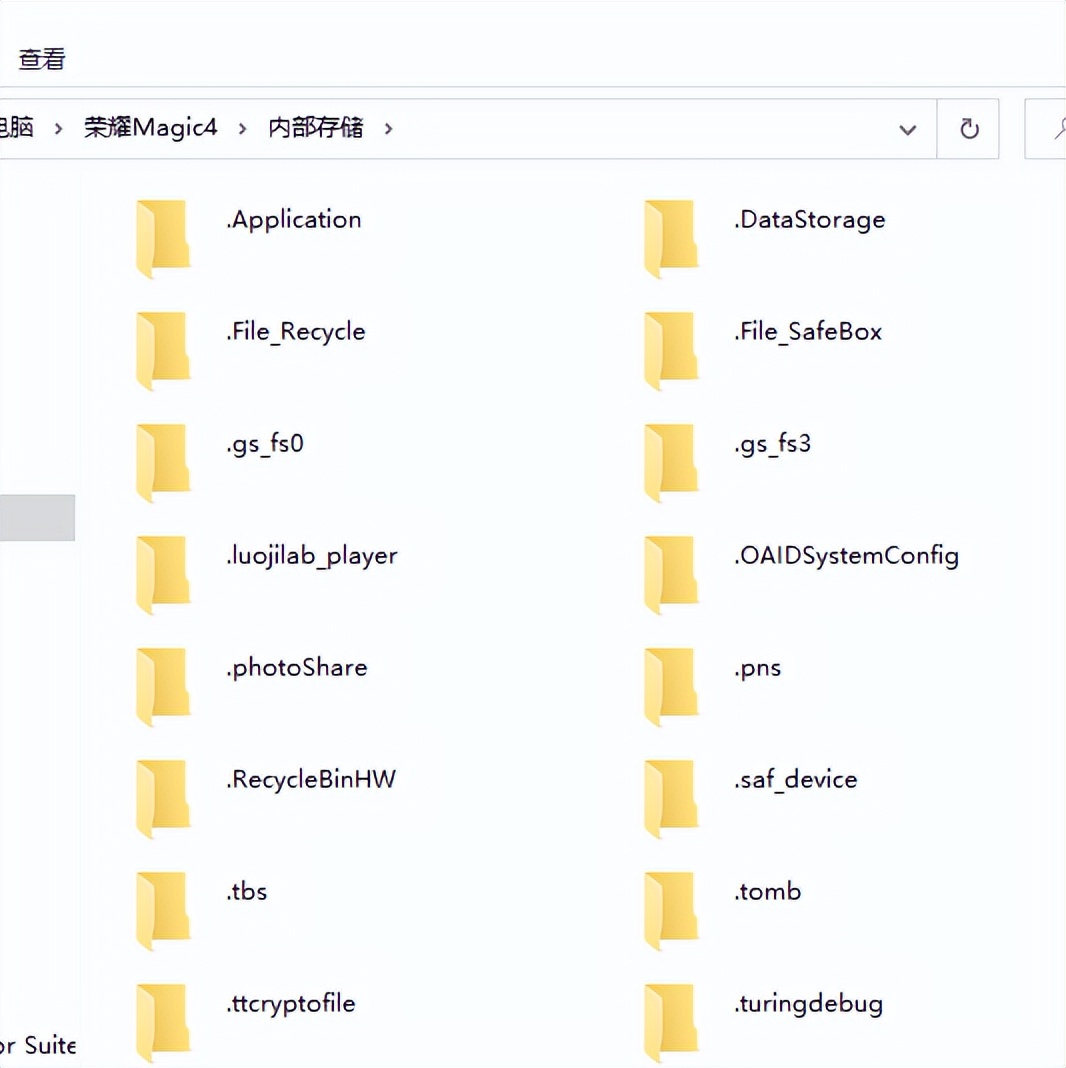The width and height of the screenshot is (1066, 1068).
Task: Open address bar history dropdown
Action: pyautogui.click(x=907, y=129)
